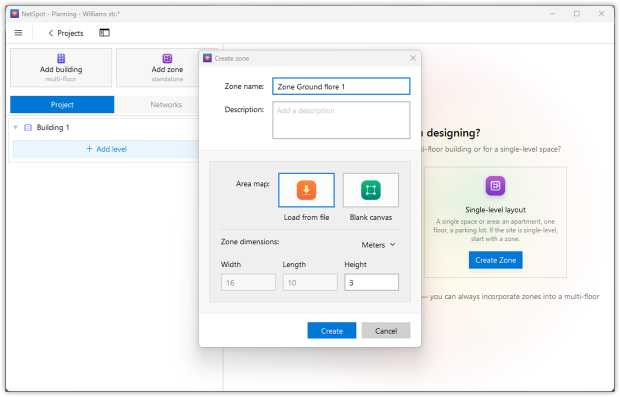Collapse the Building 1 tree node
This screenshot has width=620, height=397.
15,127
